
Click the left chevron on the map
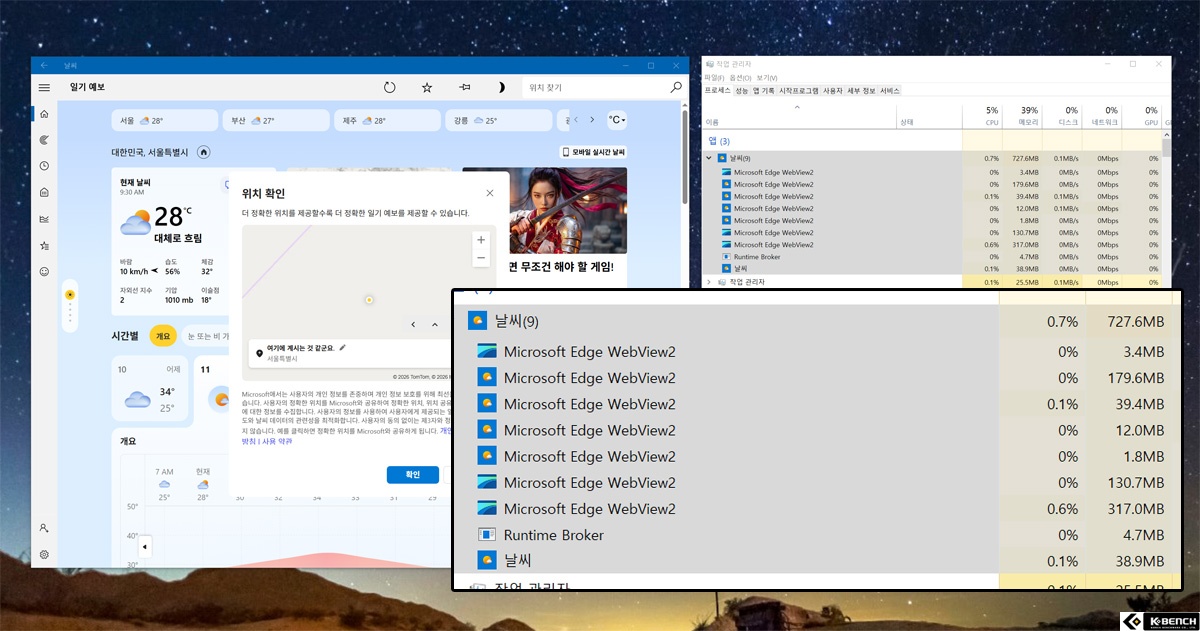(x=413, y=325)
